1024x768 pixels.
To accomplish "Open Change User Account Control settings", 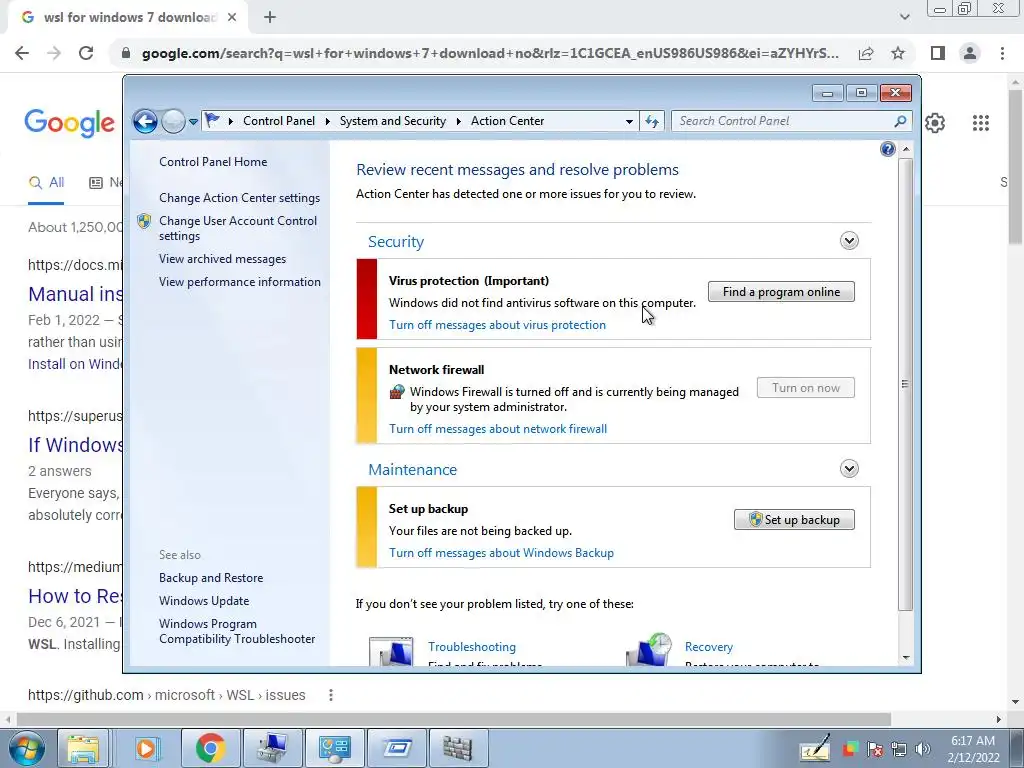I will click(238, 228).
